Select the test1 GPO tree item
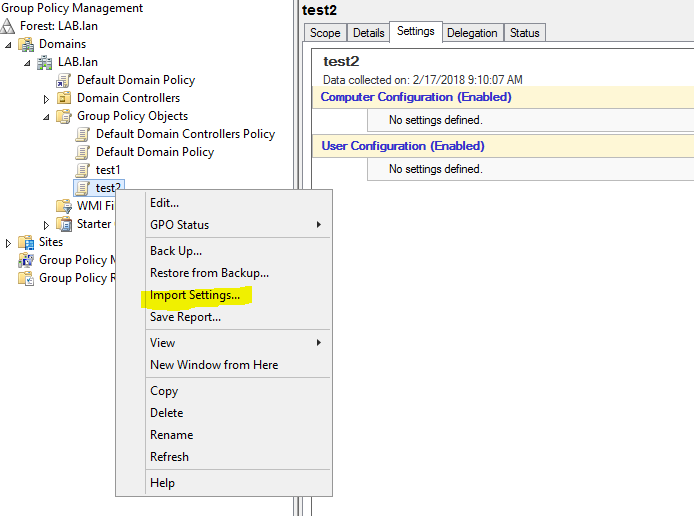 (108, 170)
